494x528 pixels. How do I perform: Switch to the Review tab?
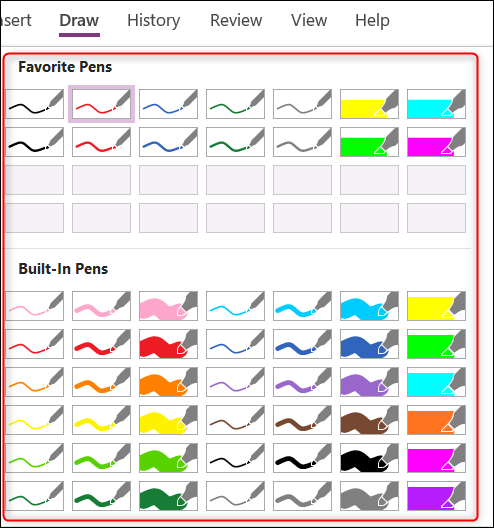[x=236, y=20]
